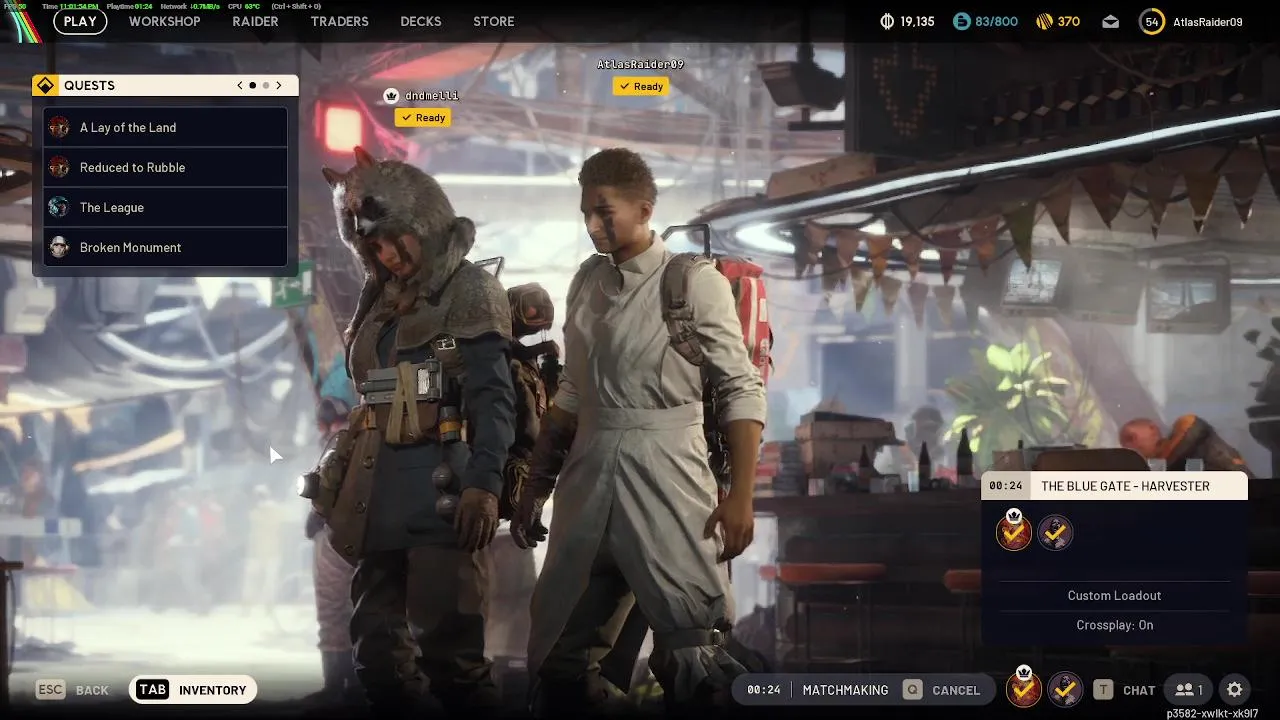
Task: Open the TAB Inventory button
Action: (193, 689)
